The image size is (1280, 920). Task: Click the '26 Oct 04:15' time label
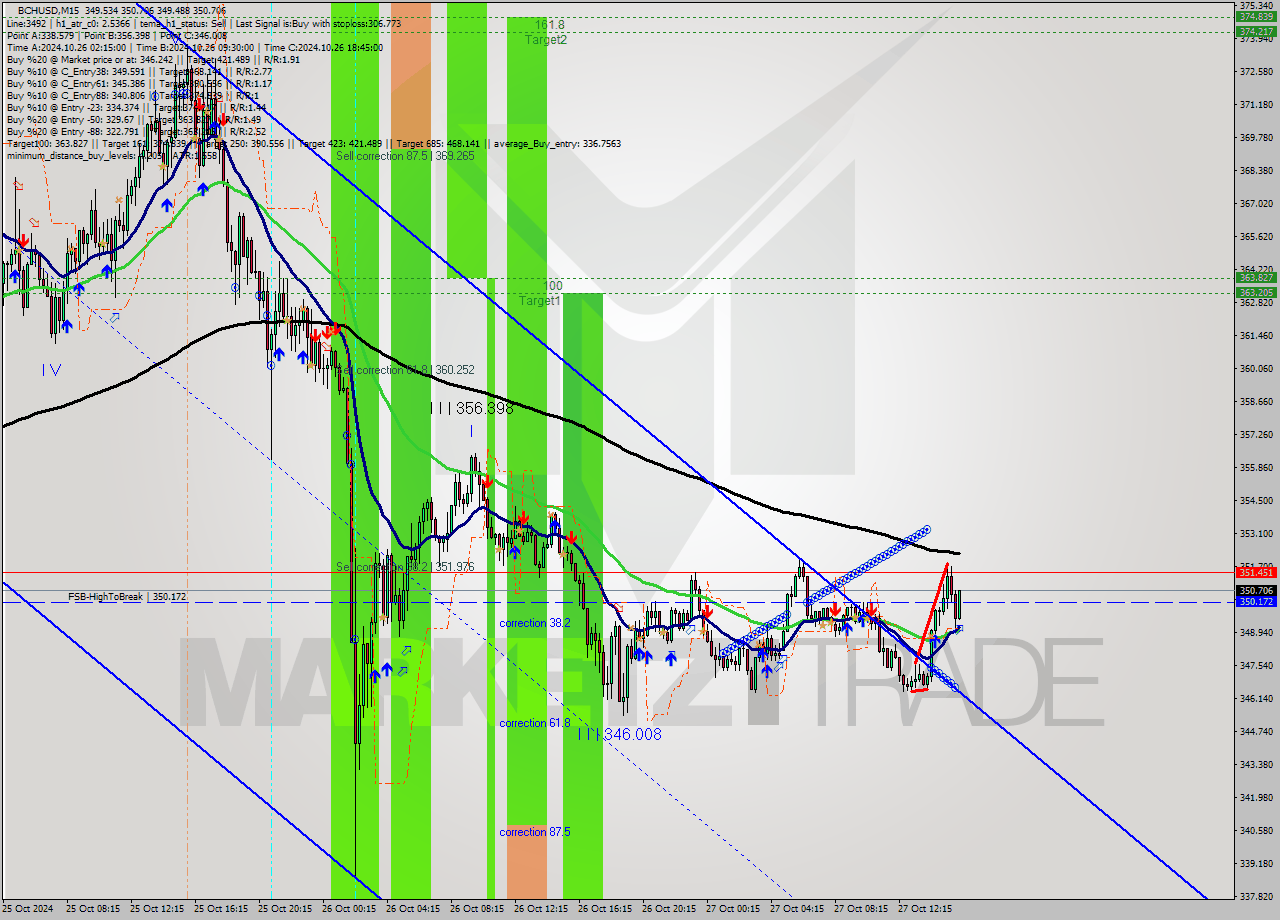[x=413, y=910]
